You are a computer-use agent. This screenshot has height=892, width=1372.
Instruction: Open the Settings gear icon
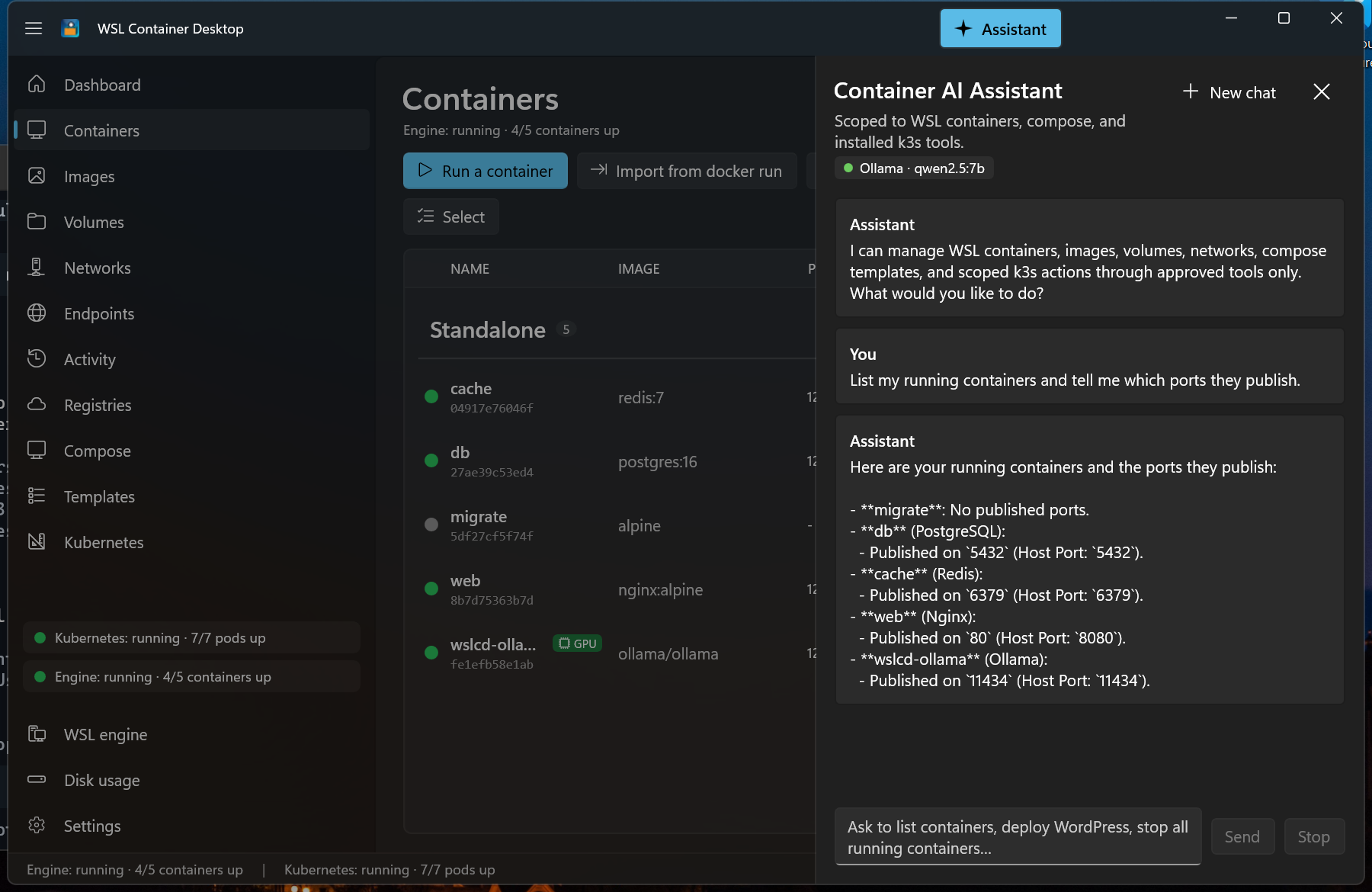[37, 825]
